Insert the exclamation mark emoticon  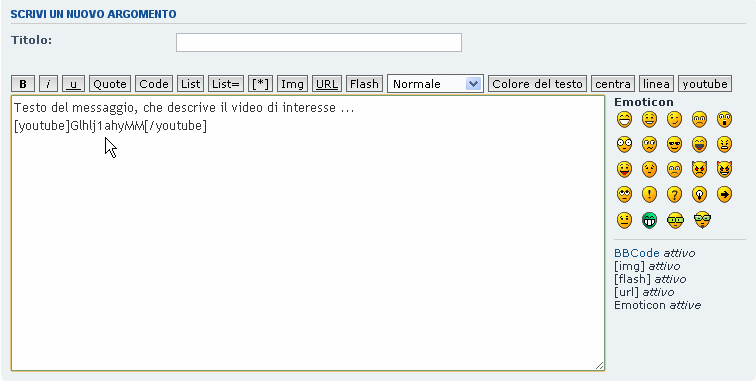coord(649,194)
